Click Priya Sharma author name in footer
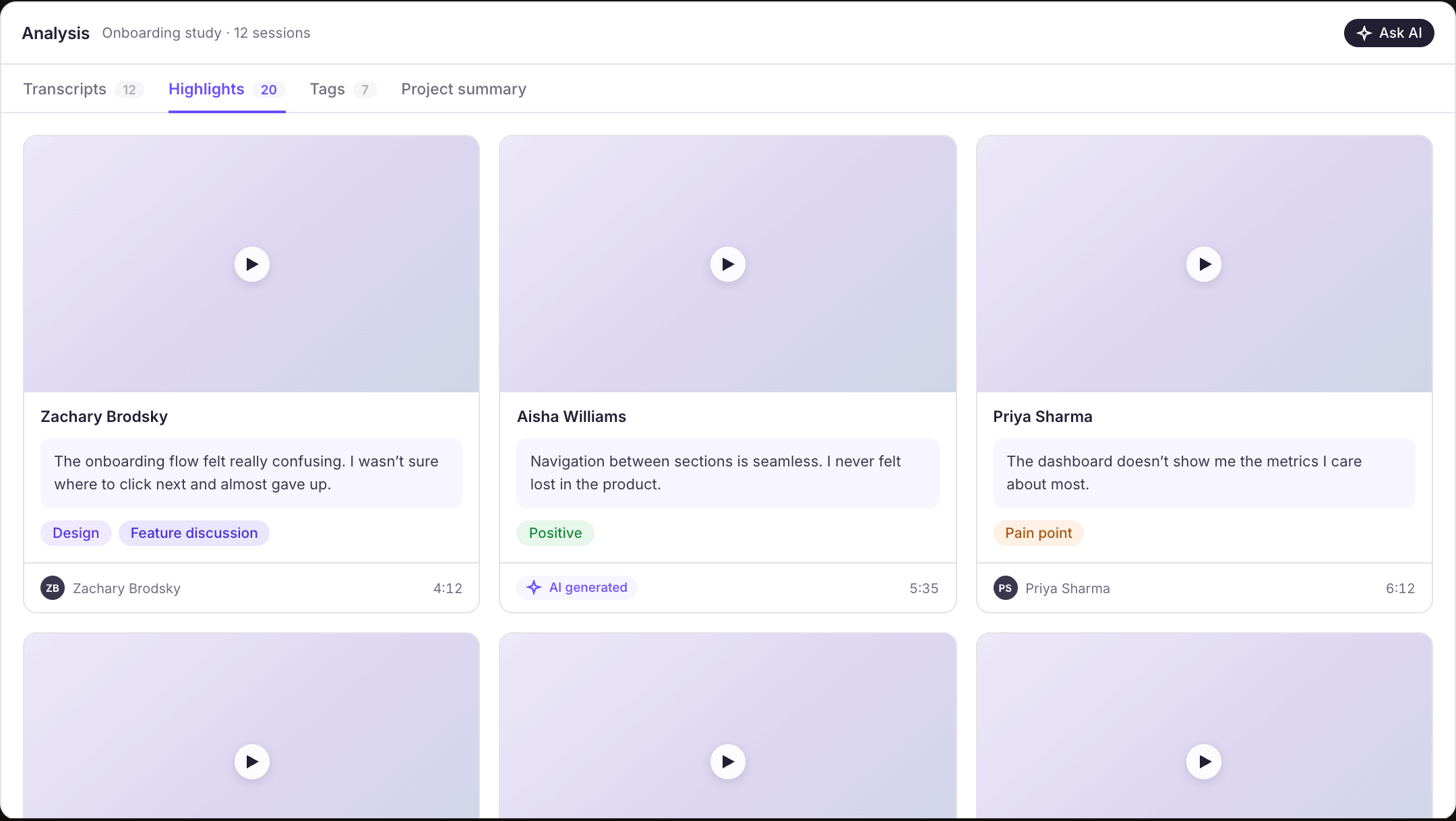 point(1068,588)
